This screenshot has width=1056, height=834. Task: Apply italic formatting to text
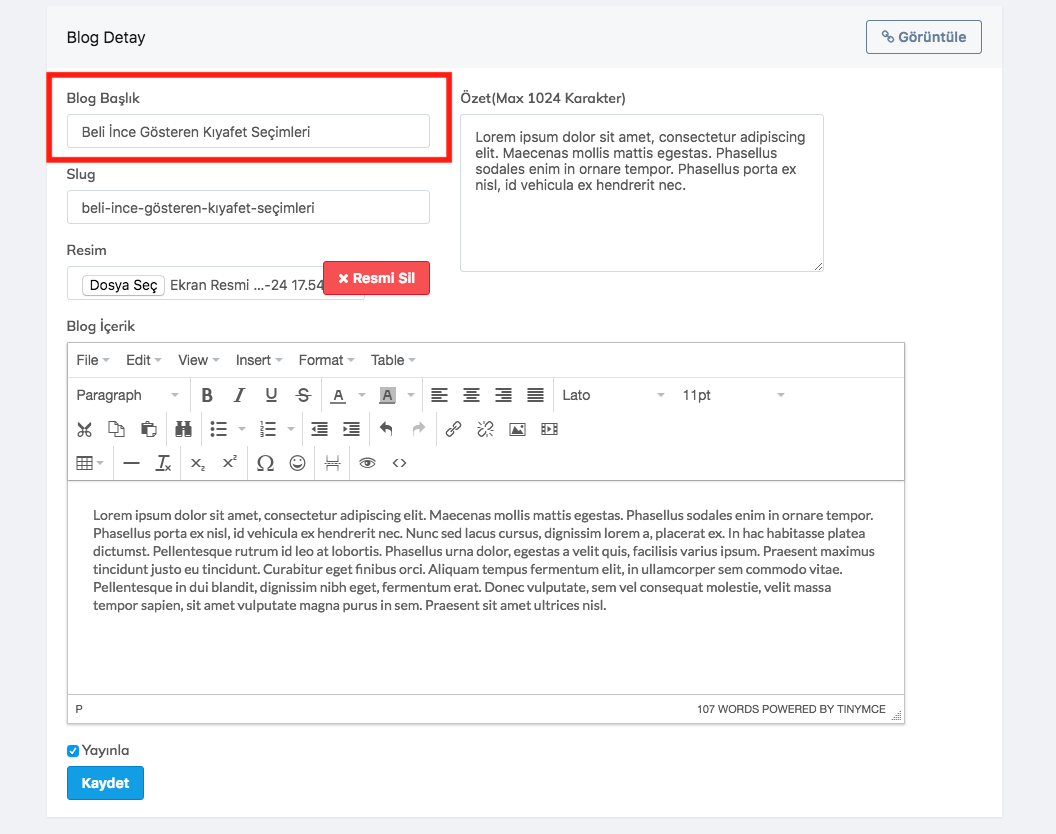point(239,395)
